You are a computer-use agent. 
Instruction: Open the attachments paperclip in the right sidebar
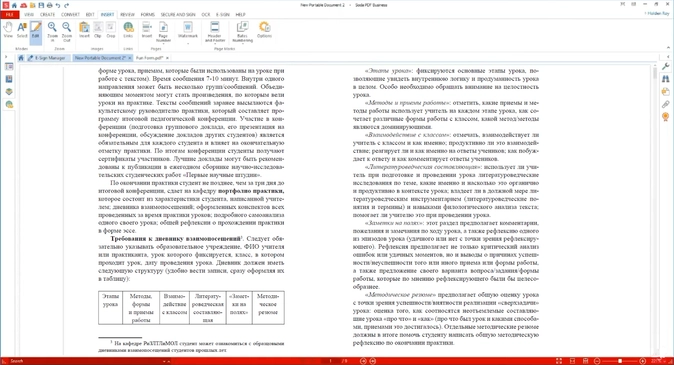(x=665, y=104)
